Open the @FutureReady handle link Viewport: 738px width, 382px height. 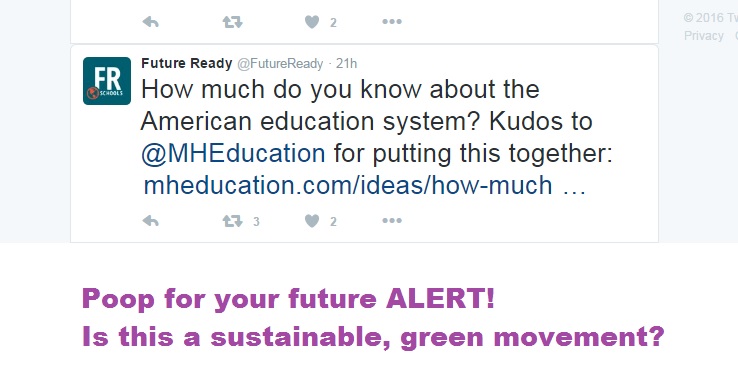[x=280, y=64]
